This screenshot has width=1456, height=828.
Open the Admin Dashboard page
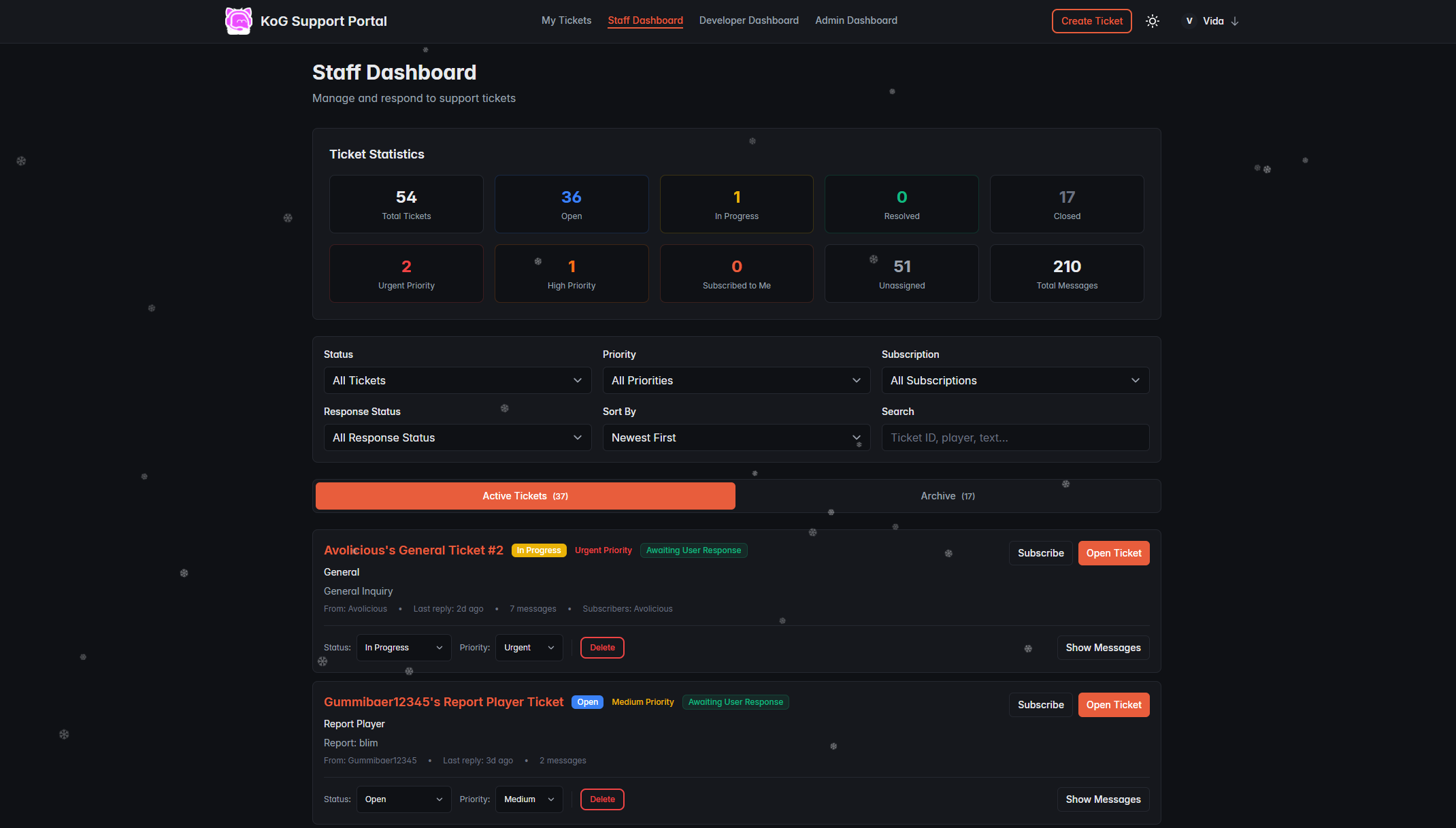(856, 20)
